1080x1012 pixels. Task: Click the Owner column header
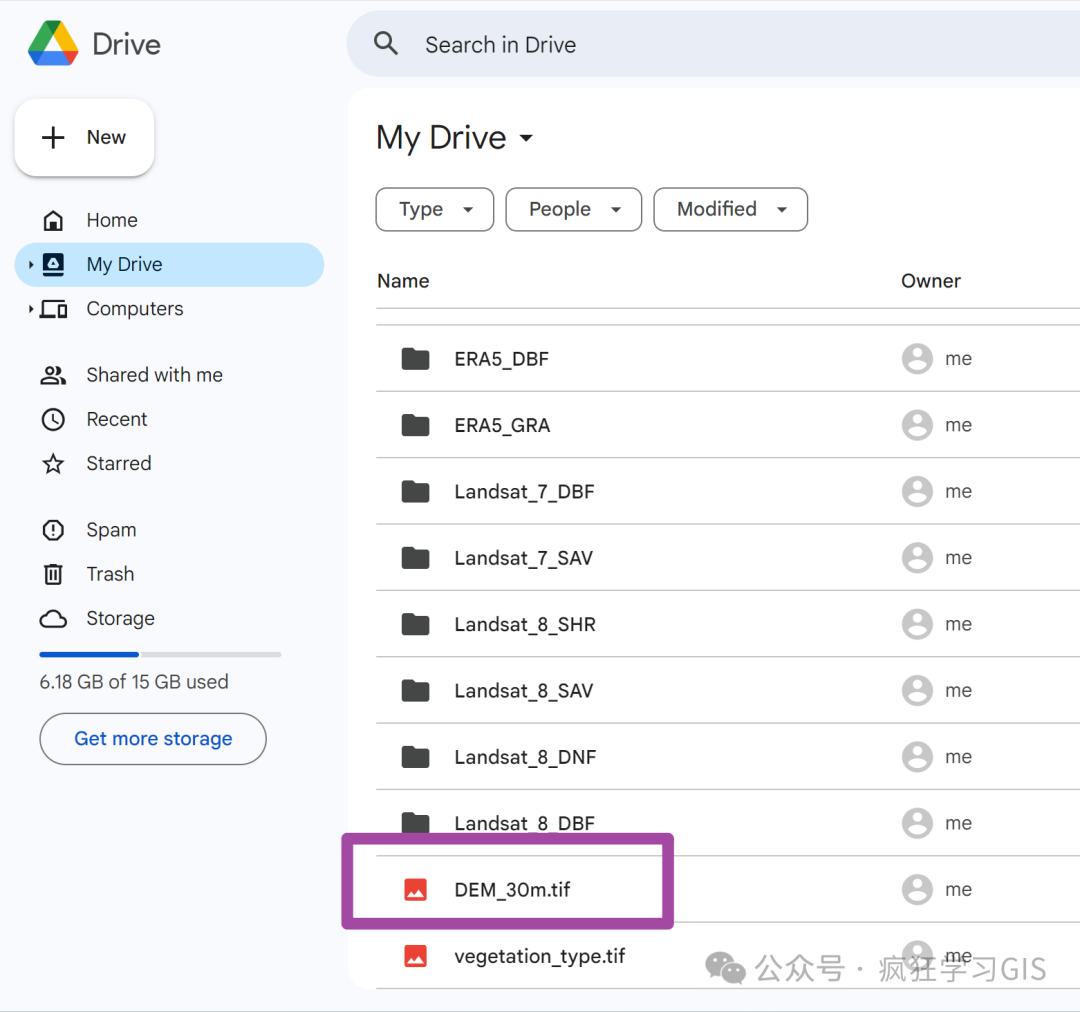point(931,281)
